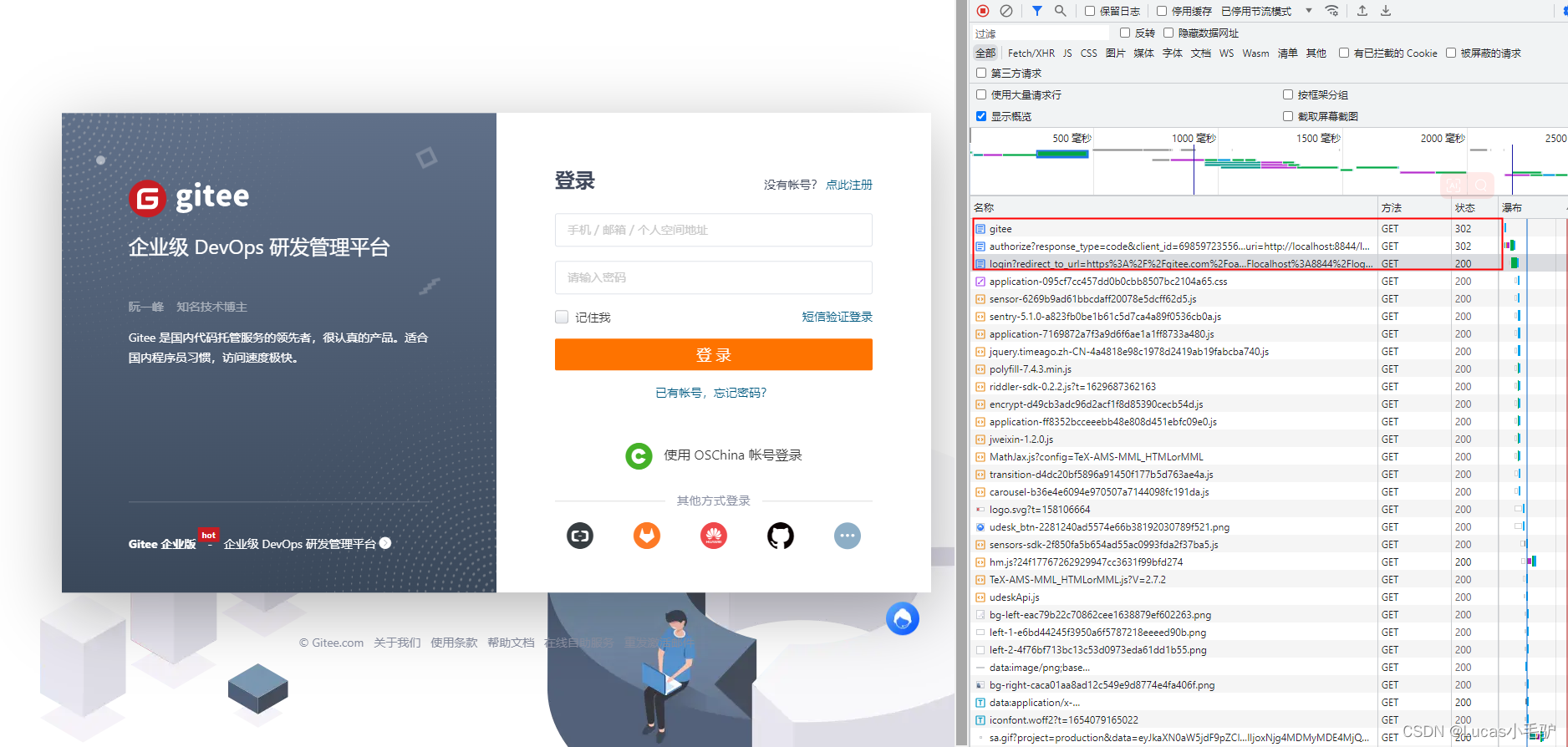Image resolution: width=1568 pixels, height=747 pixels.
Task: Open About Us footer link
Action: point(397,643)
